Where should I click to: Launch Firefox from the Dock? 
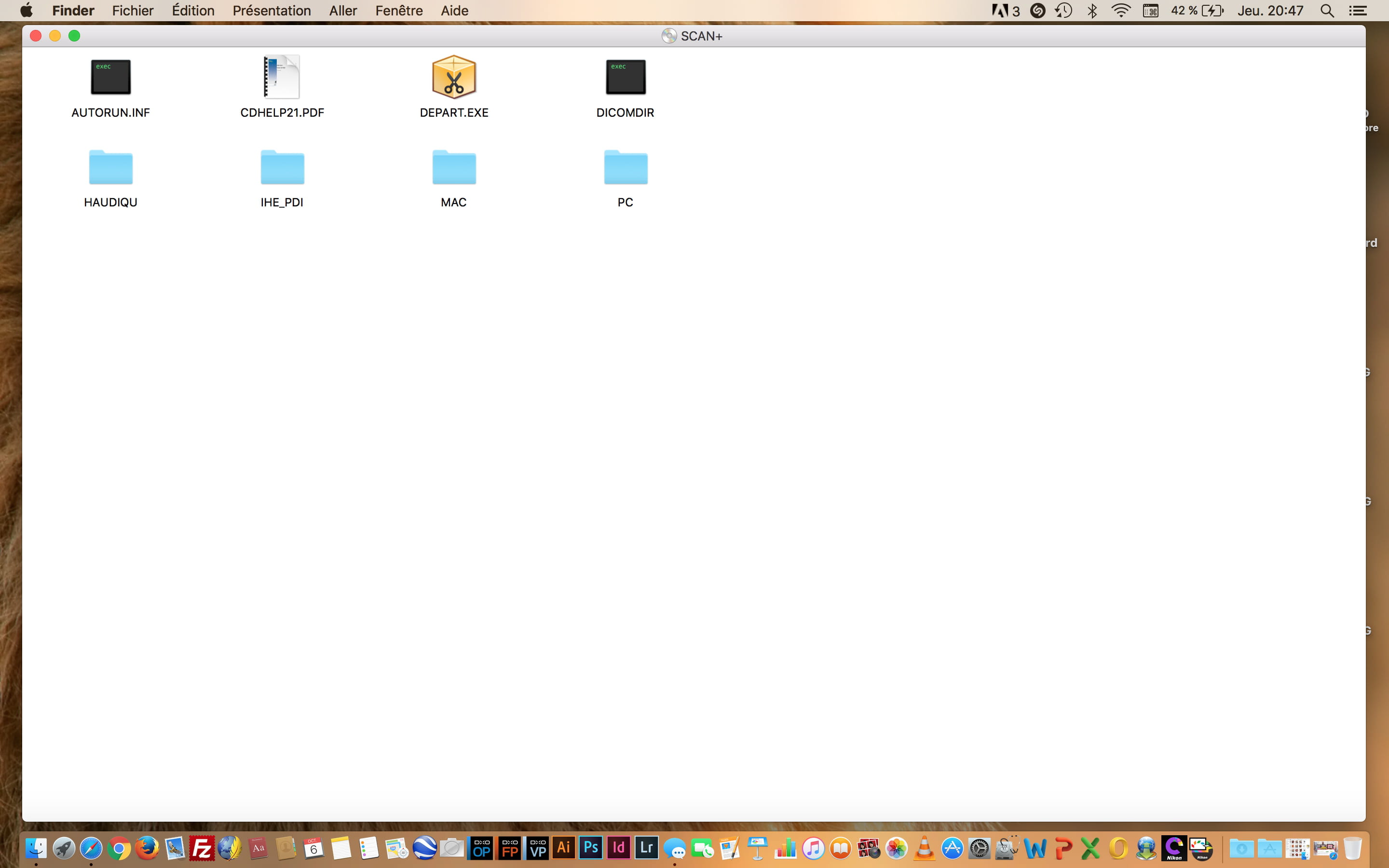(x=147, y=848)
